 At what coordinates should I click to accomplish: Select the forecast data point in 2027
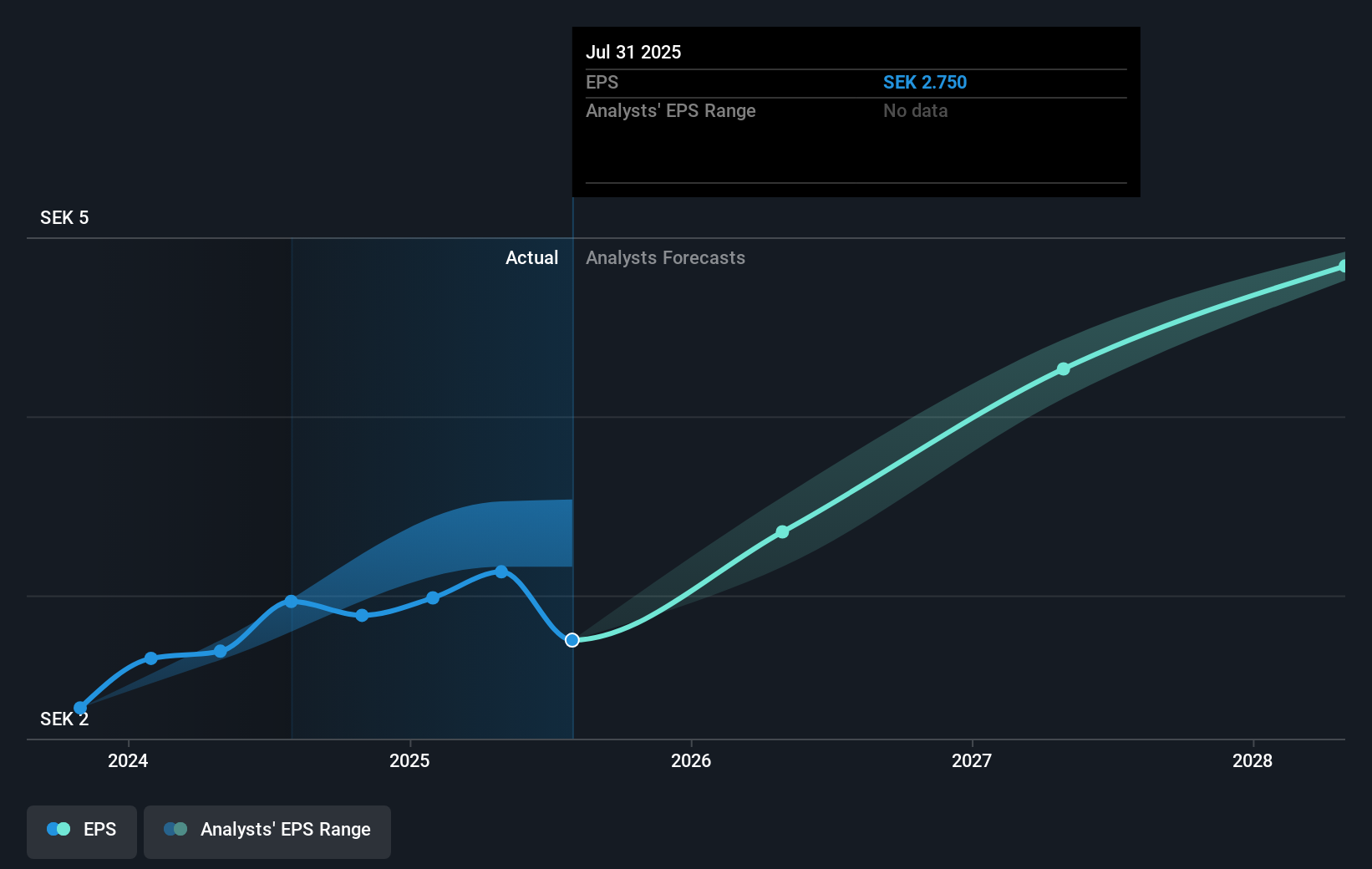(x=1063, y=368)
